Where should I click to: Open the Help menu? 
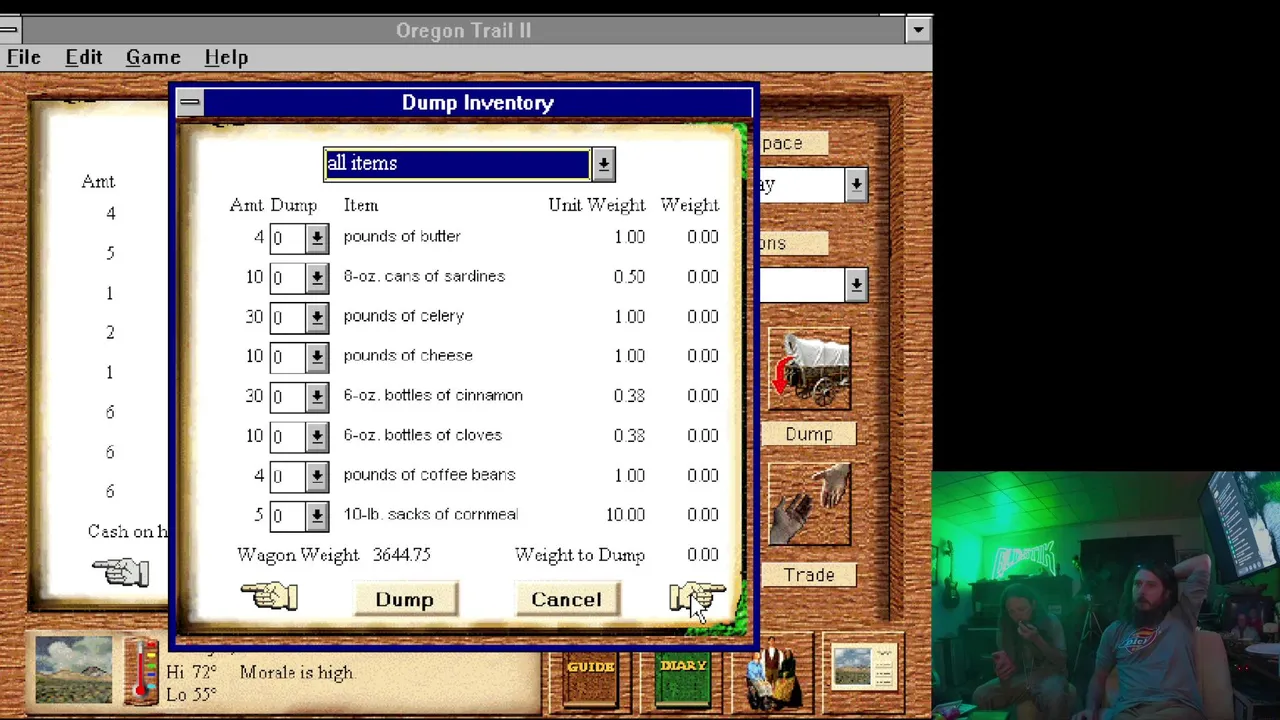point(226,58)
